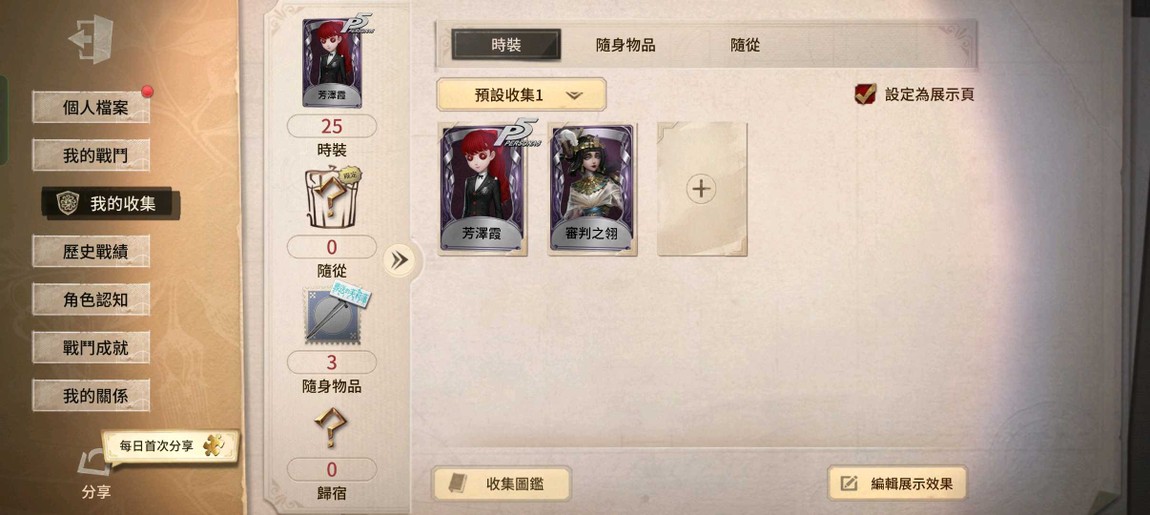Select the 芳澤霞 costume portrait in sidebar

(332, 63)
